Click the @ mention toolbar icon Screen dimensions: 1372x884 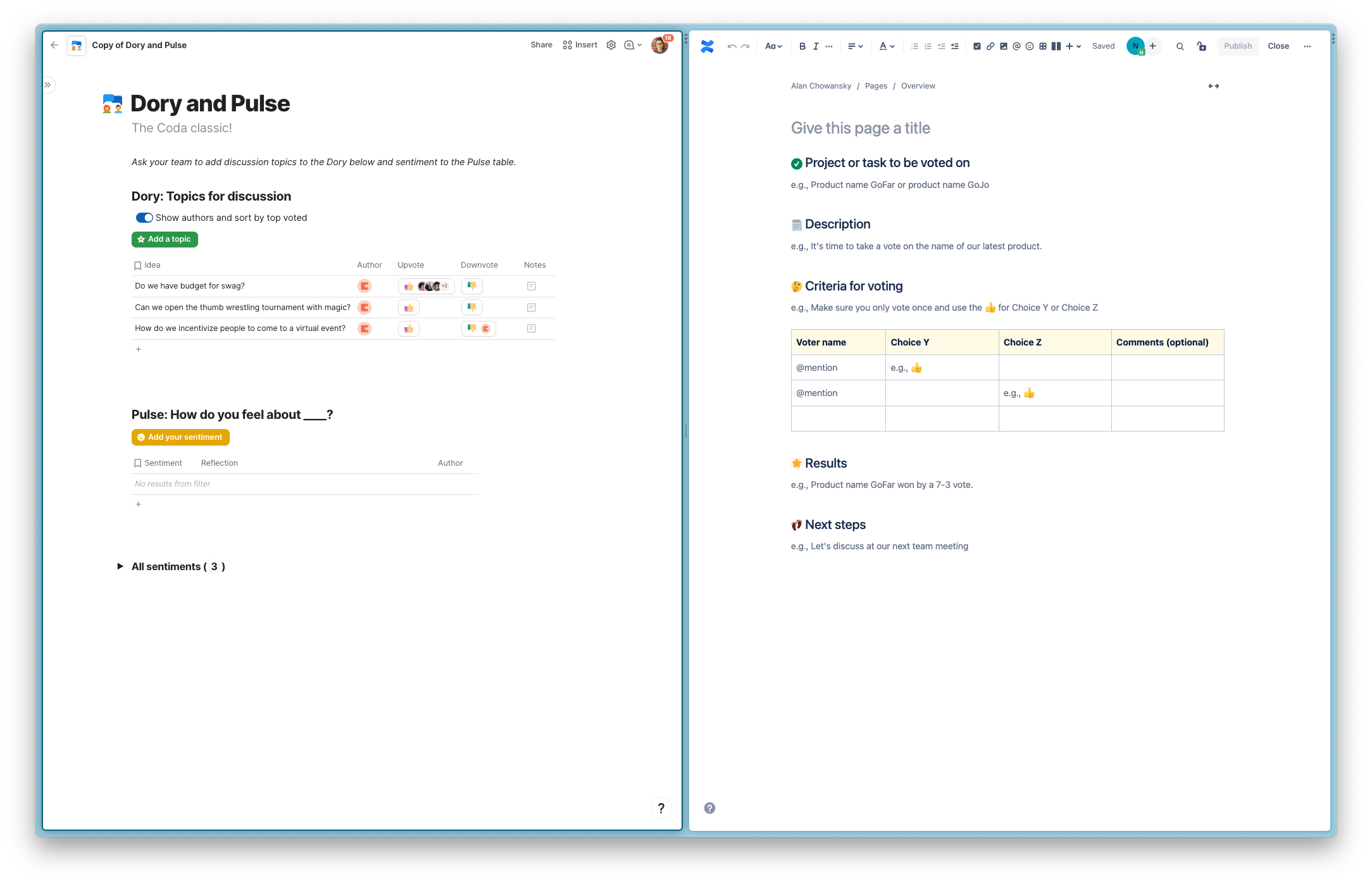point(1016,46)
